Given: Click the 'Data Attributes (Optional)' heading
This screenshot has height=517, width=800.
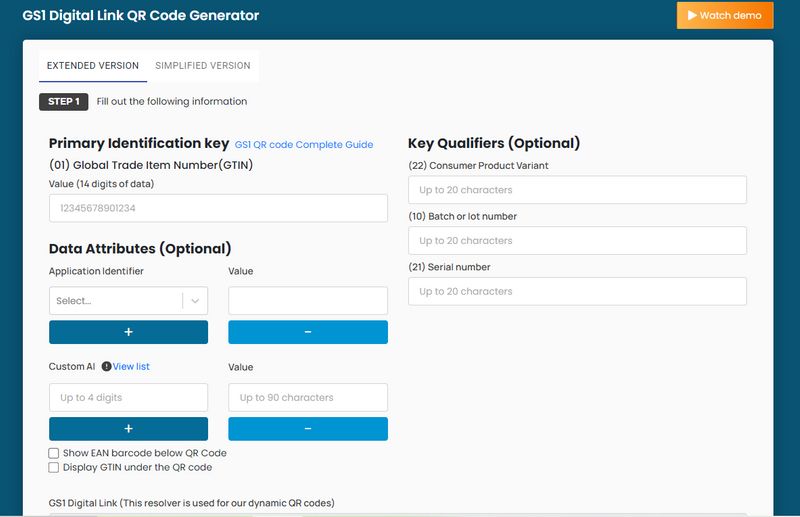Looking at the screenshot, I should 140,249.
